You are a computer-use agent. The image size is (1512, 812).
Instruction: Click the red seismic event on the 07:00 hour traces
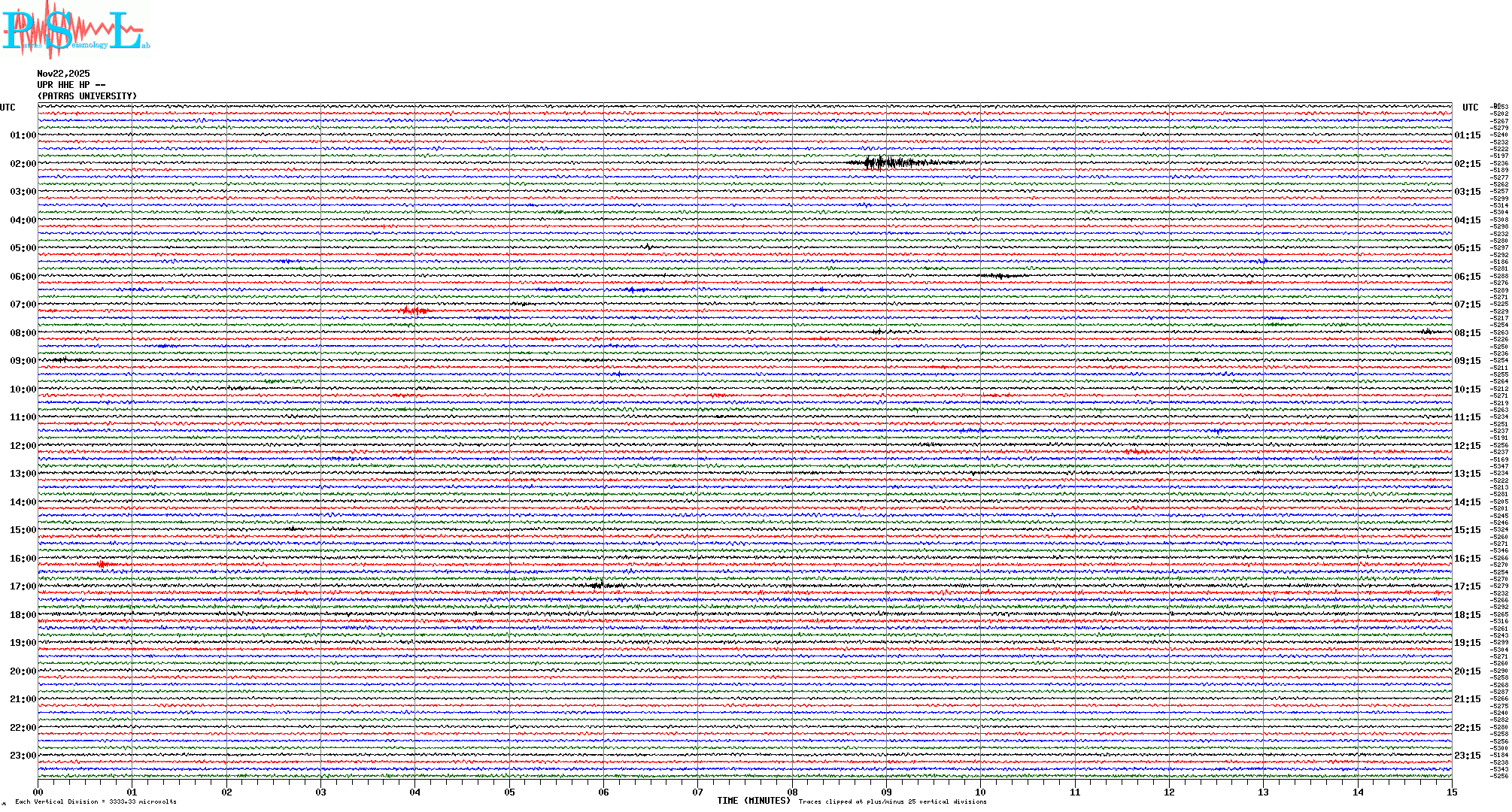[x=415, y=311]
